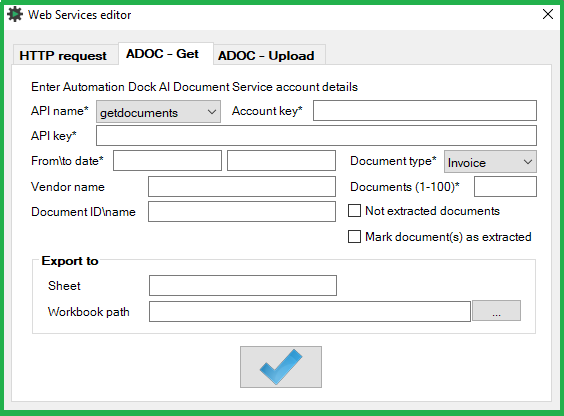
Task: Click the Sheet input field
Action: (x=243, y=285)
